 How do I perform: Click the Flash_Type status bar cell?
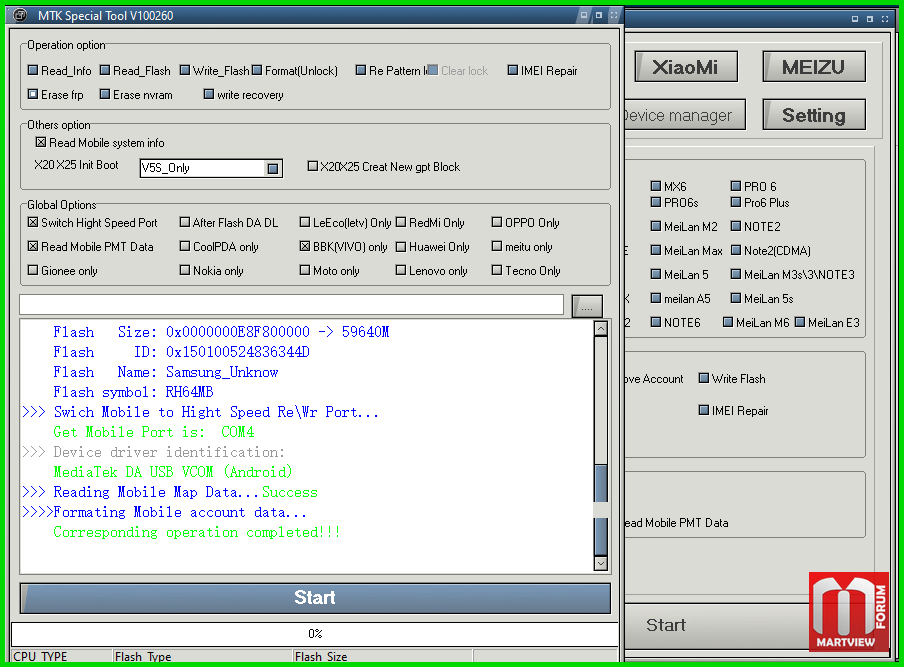[202, 656]
